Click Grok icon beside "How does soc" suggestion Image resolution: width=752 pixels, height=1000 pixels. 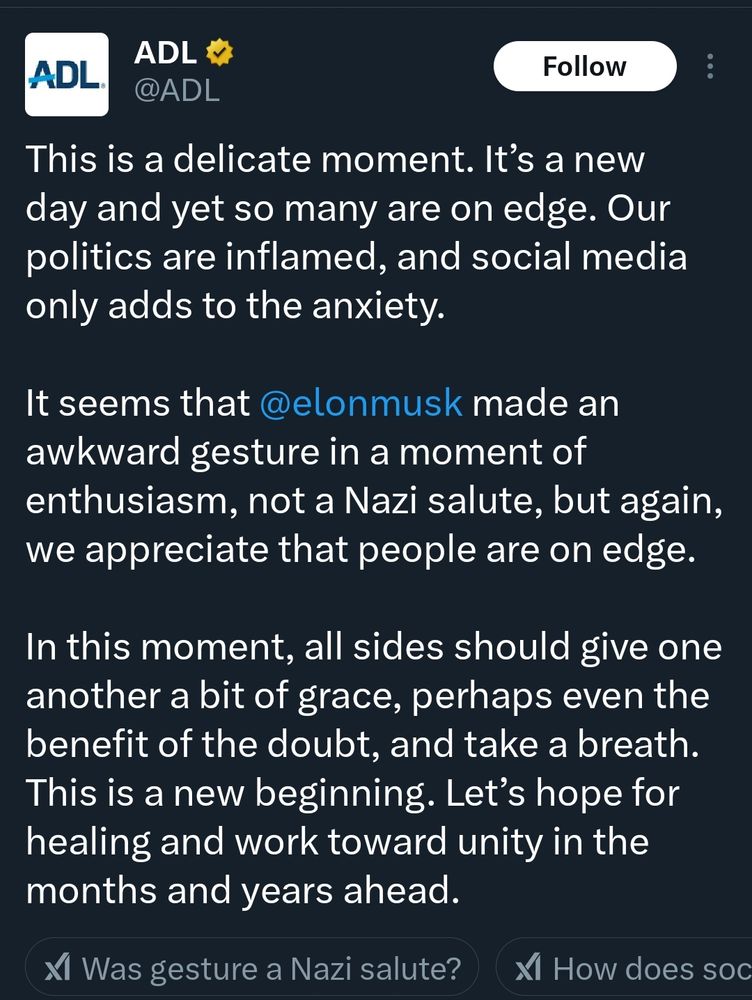coord(528,968)
